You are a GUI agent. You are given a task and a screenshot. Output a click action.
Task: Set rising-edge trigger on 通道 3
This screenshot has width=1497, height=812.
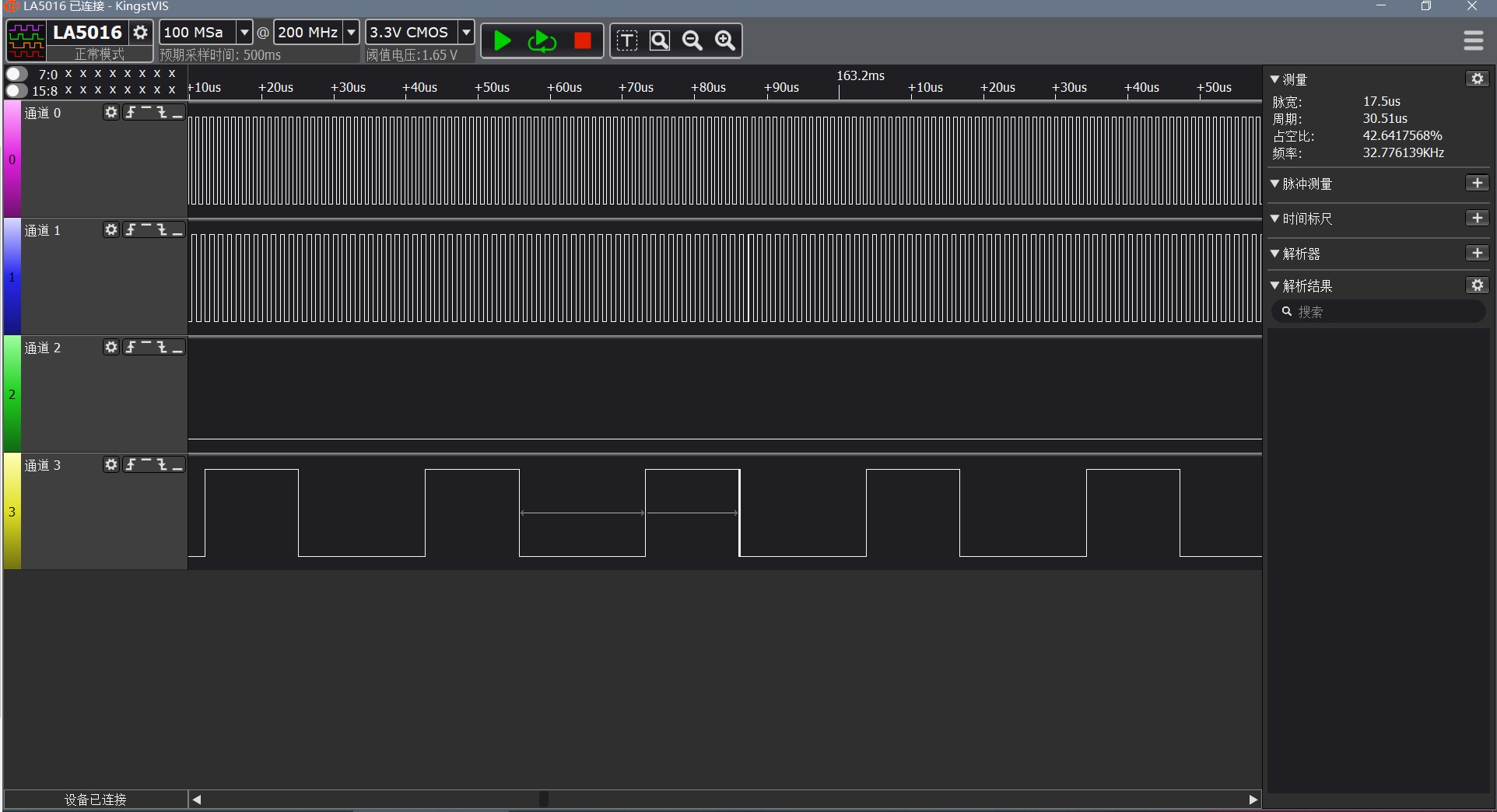pos(131,465)
